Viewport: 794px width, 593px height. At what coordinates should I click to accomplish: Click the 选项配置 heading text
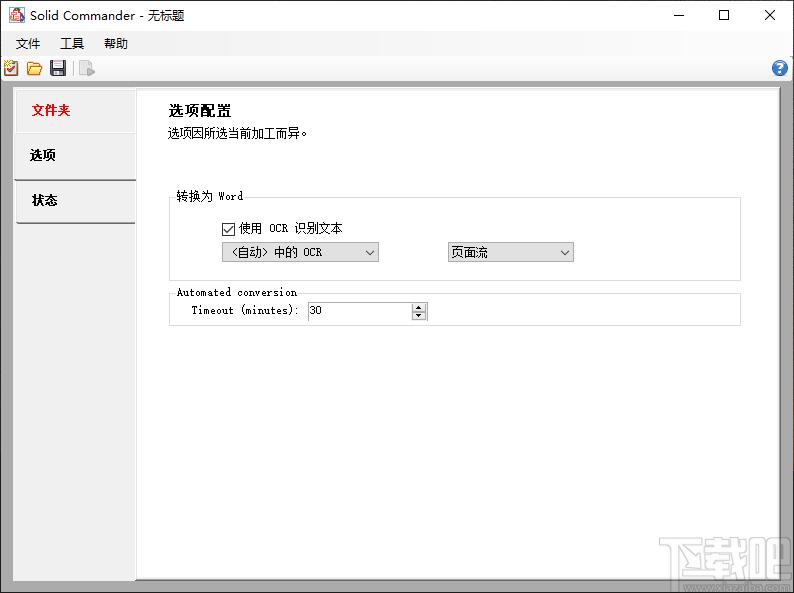click(x=200, y=110)
